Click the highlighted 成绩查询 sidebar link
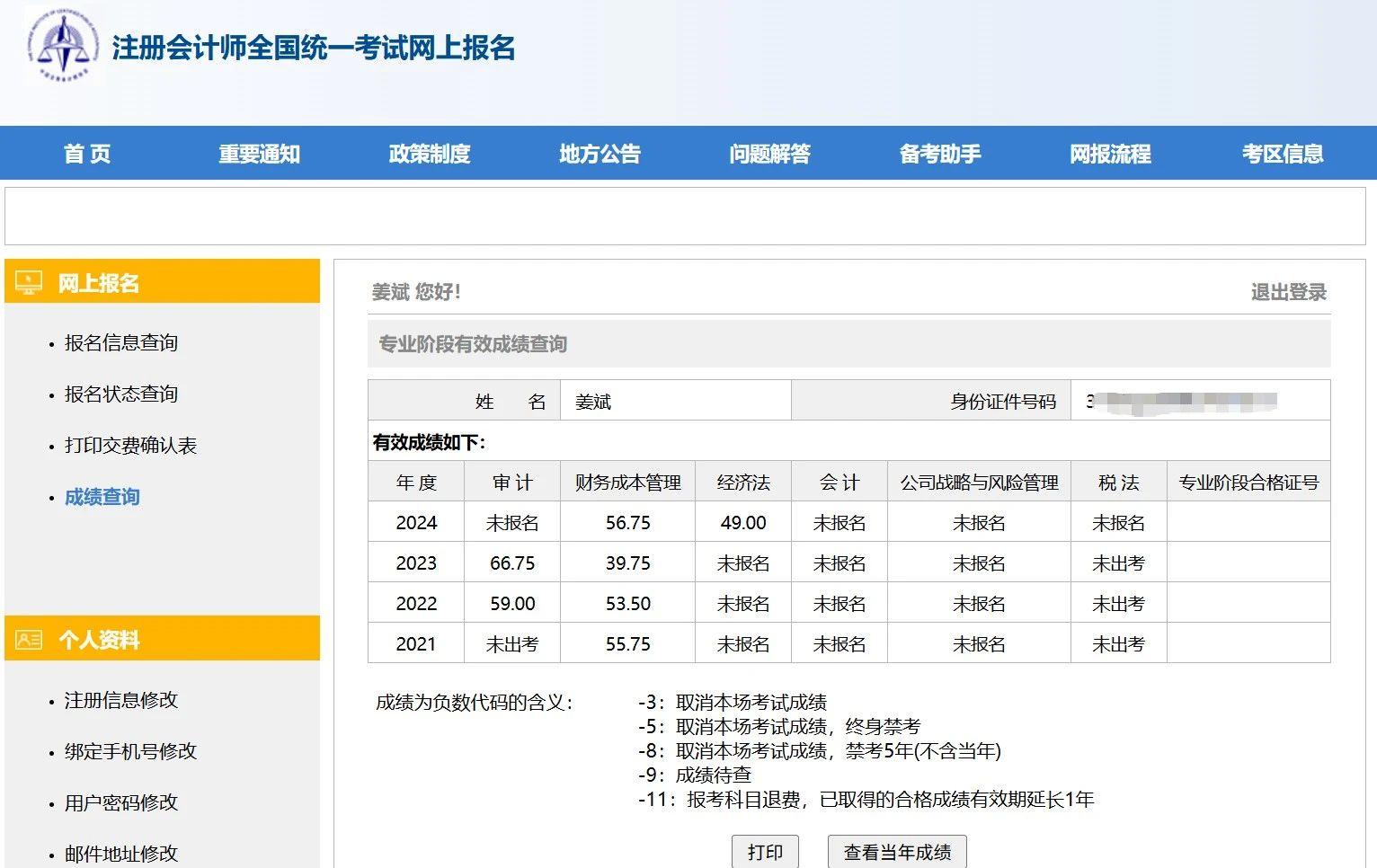This screenshot has width=1377, height=868. (x=102, y=497)
